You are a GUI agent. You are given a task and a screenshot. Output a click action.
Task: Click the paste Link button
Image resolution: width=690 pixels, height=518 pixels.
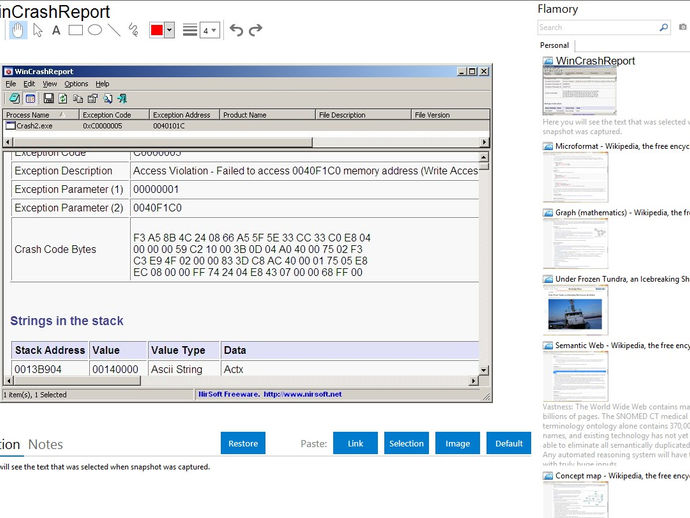(x=355, y=443)
